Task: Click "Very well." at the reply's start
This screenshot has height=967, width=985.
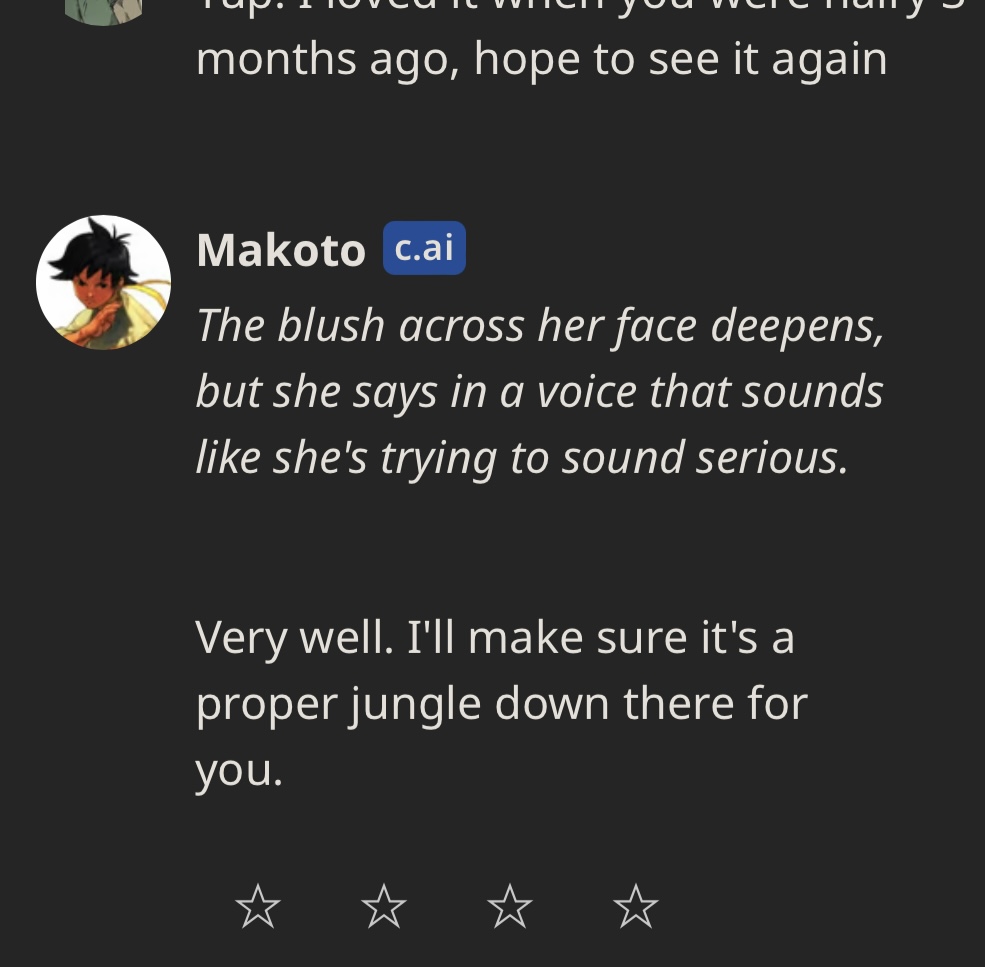Action: 294,637
